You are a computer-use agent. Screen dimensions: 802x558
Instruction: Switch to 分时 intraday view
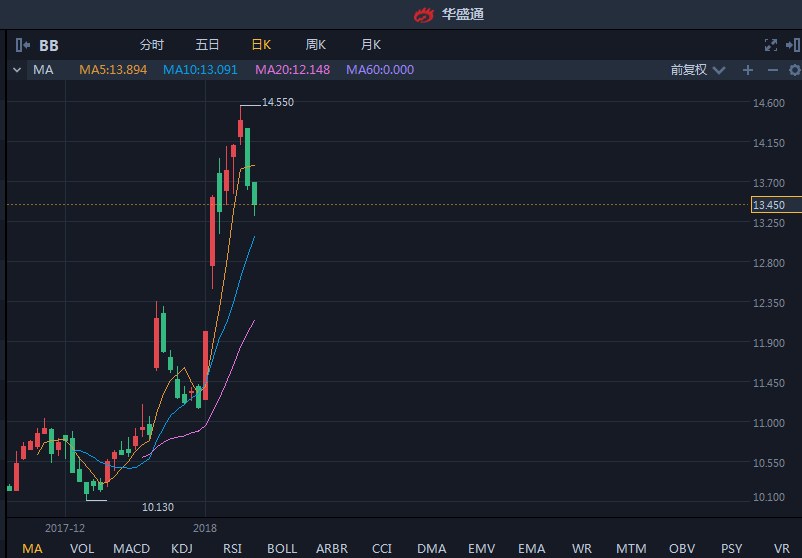click(x=152, y=45)
